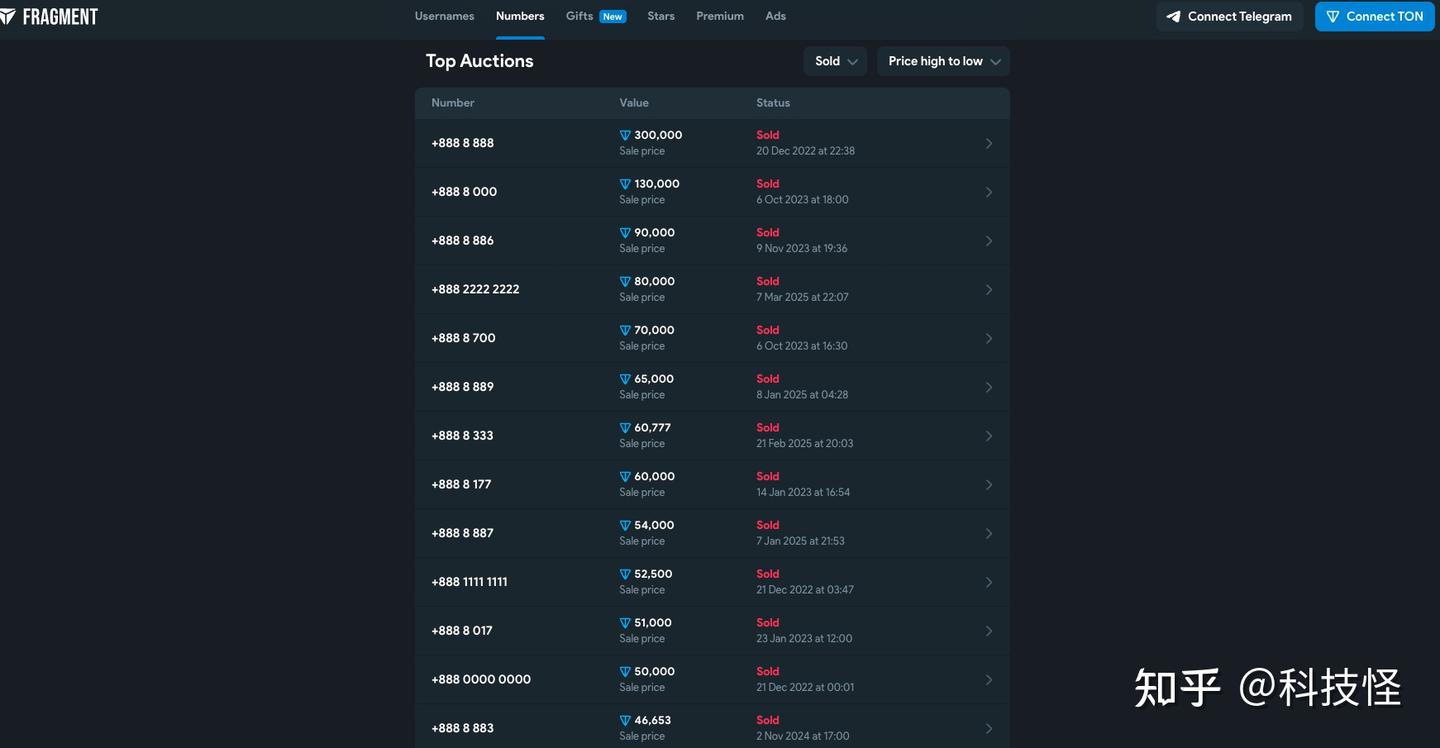
Task: Click the Telegram paper-plane icon
Action: [1174, 17]
